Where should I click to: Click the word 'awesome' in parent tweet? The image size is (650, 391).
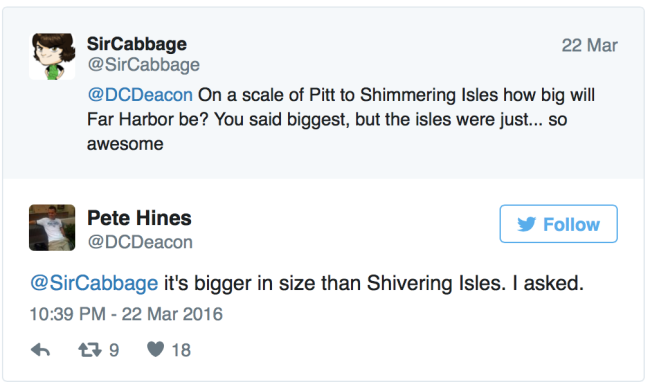[x=125, y=144]
